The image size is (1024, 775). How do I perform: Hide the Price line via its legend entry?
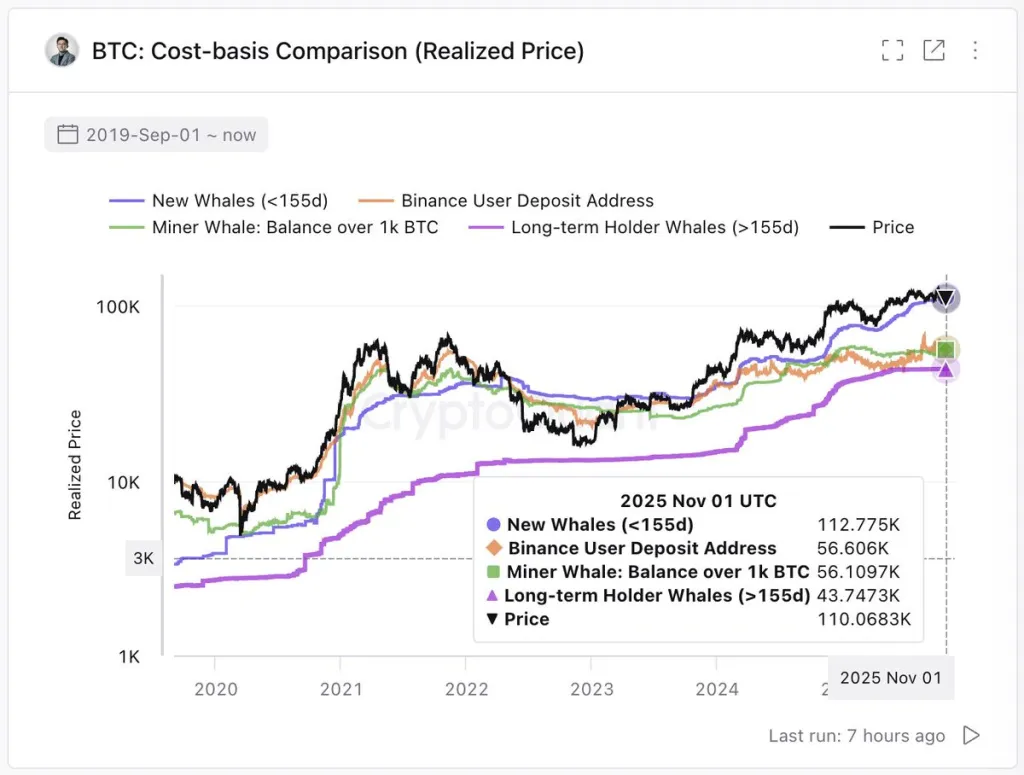[x=884, y=227]
